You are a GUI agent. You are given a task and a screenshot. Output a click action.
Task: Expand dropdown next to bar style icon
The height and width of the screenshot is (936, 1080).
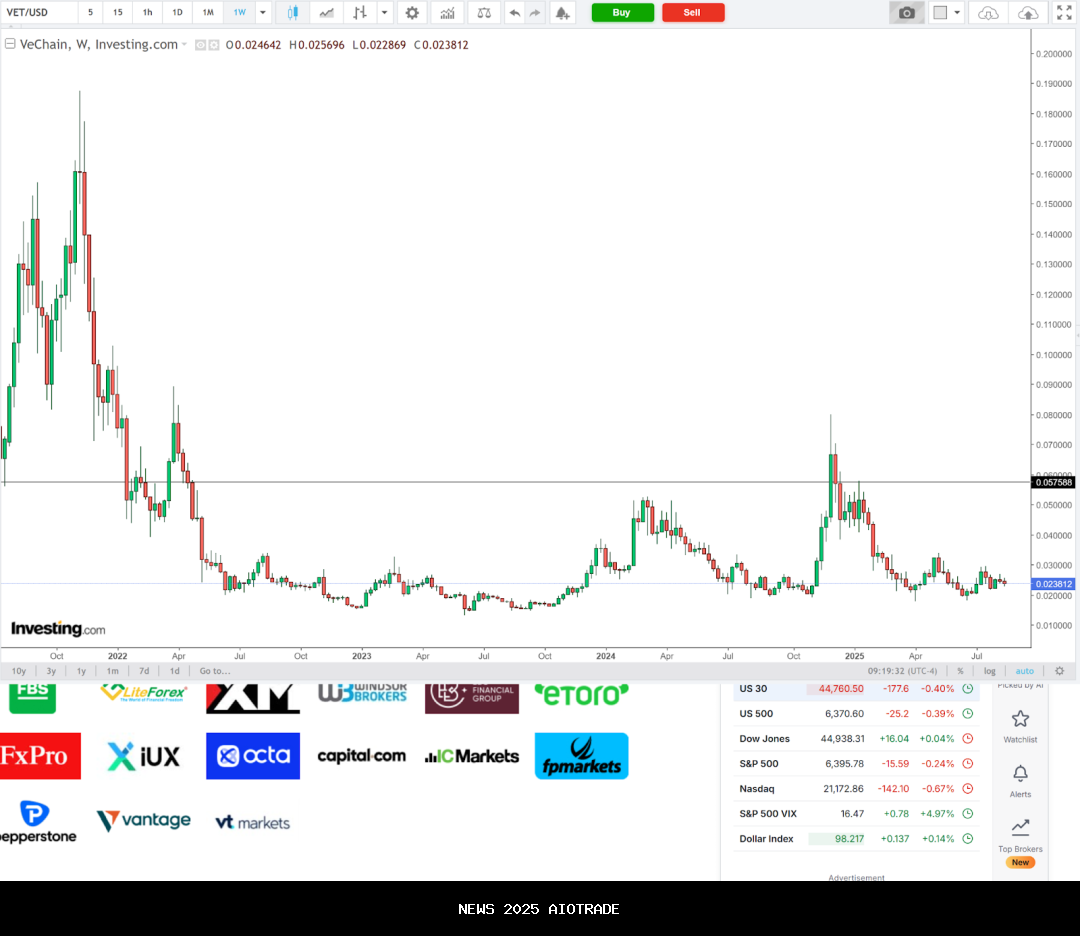pyautogui.click(x=385, y=13)
